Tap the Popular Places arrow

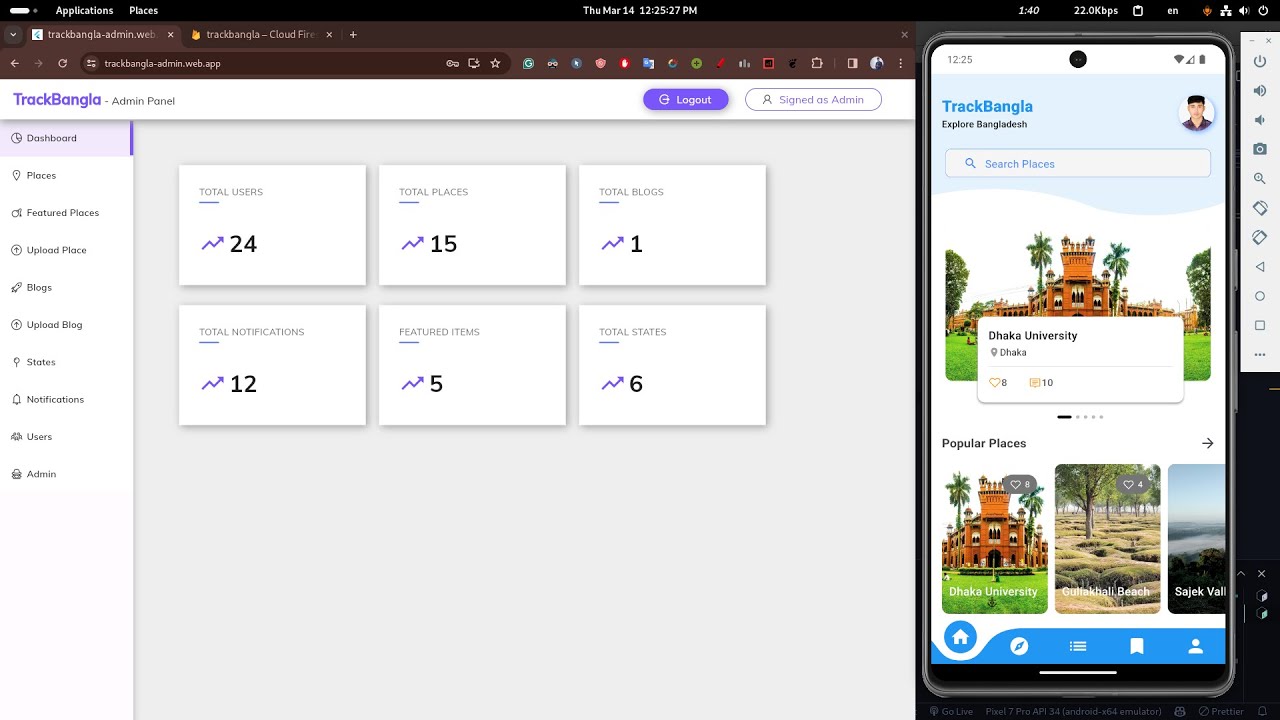click(x=1208, y=443)
